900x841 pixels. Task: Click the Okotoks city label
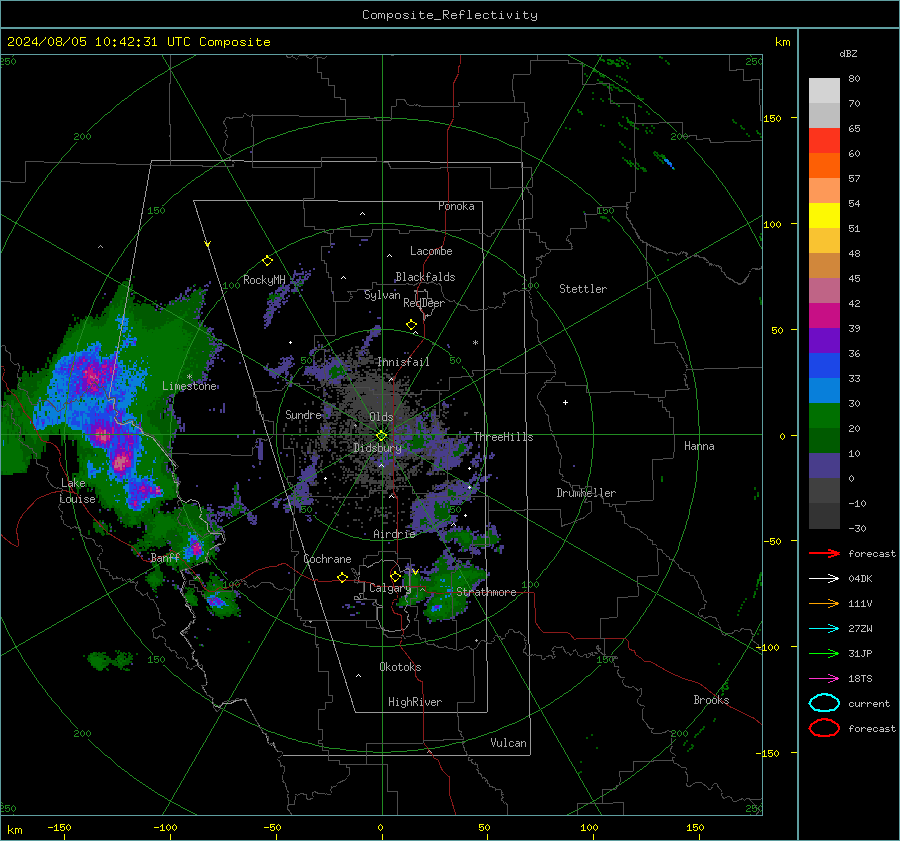400,667
